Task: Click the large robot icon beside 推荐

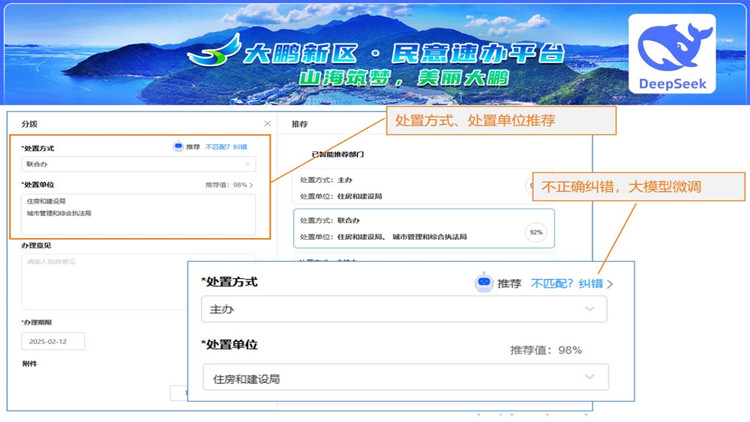Action: [484, 283]
